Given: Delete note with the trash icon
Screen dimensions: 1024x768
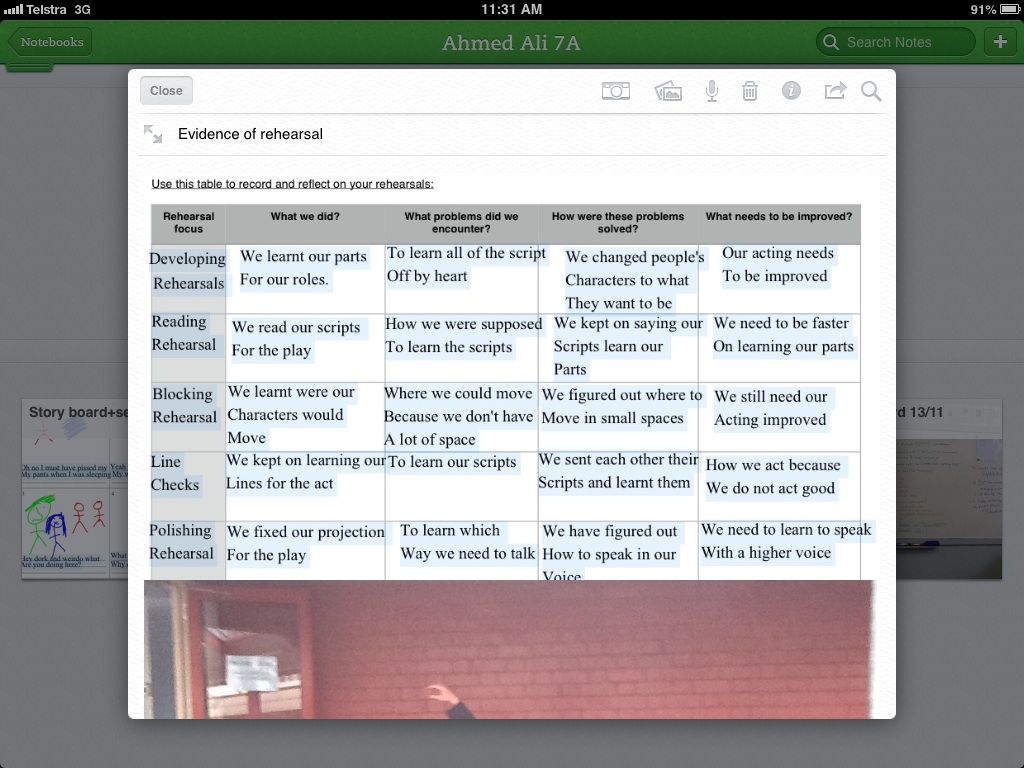Looking at the screenshot, I should point(750,91).
